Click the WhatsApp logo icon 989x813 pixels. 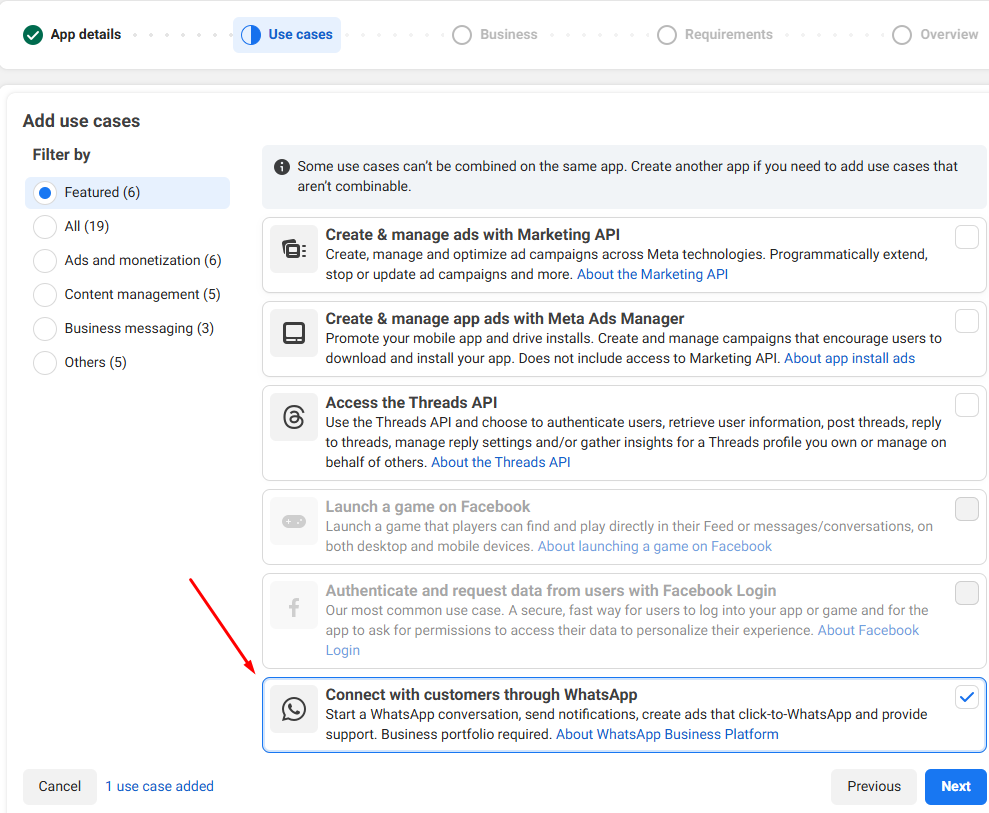(x=294, y=709)
